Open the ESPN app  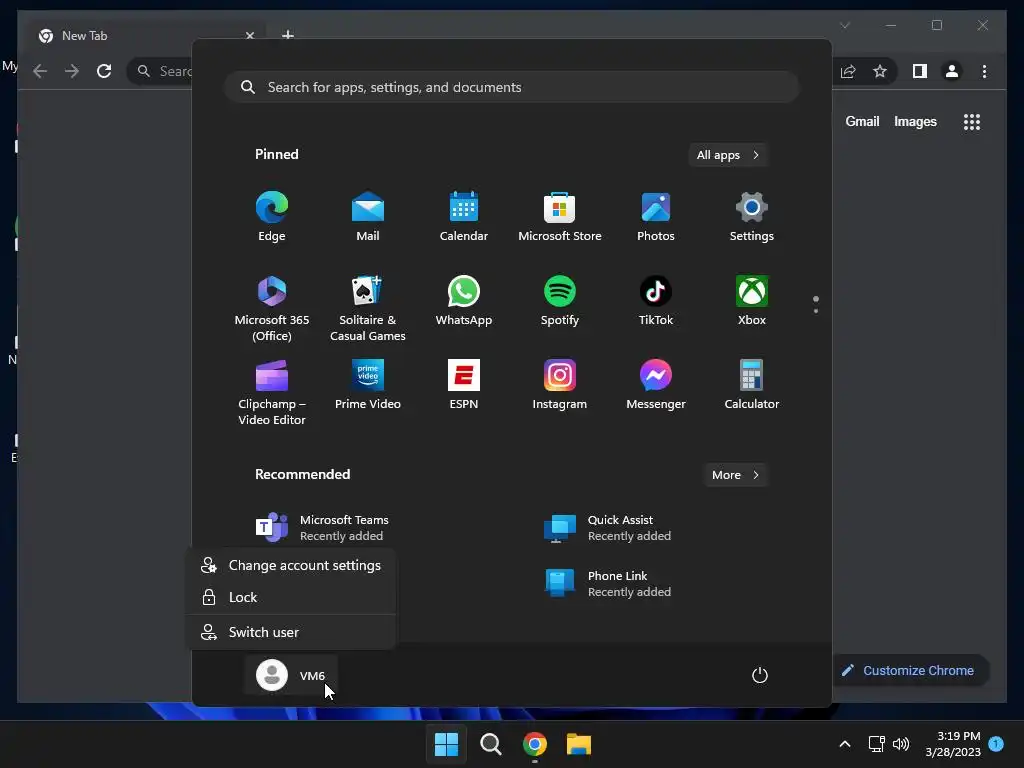[x=464, y=385]
